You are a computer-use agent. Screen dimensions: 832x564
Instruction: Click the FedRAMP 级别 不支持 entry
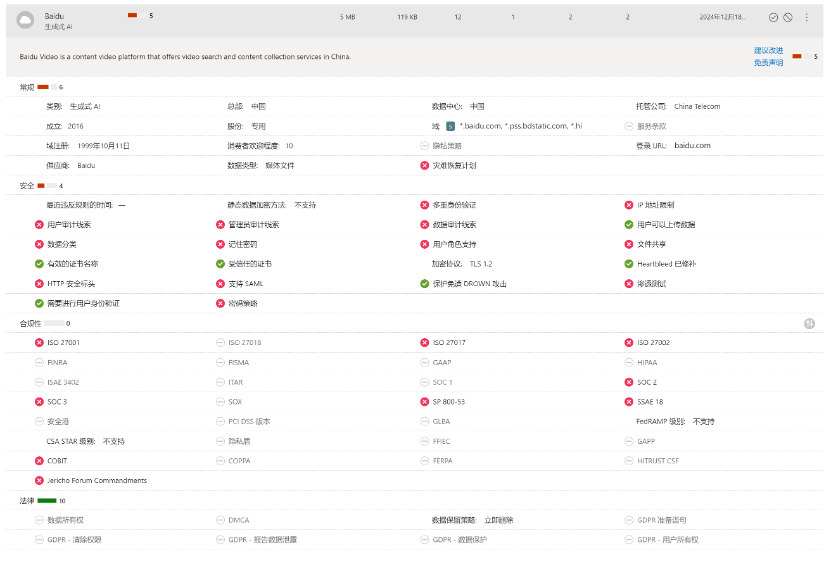(x=675, y=422)
